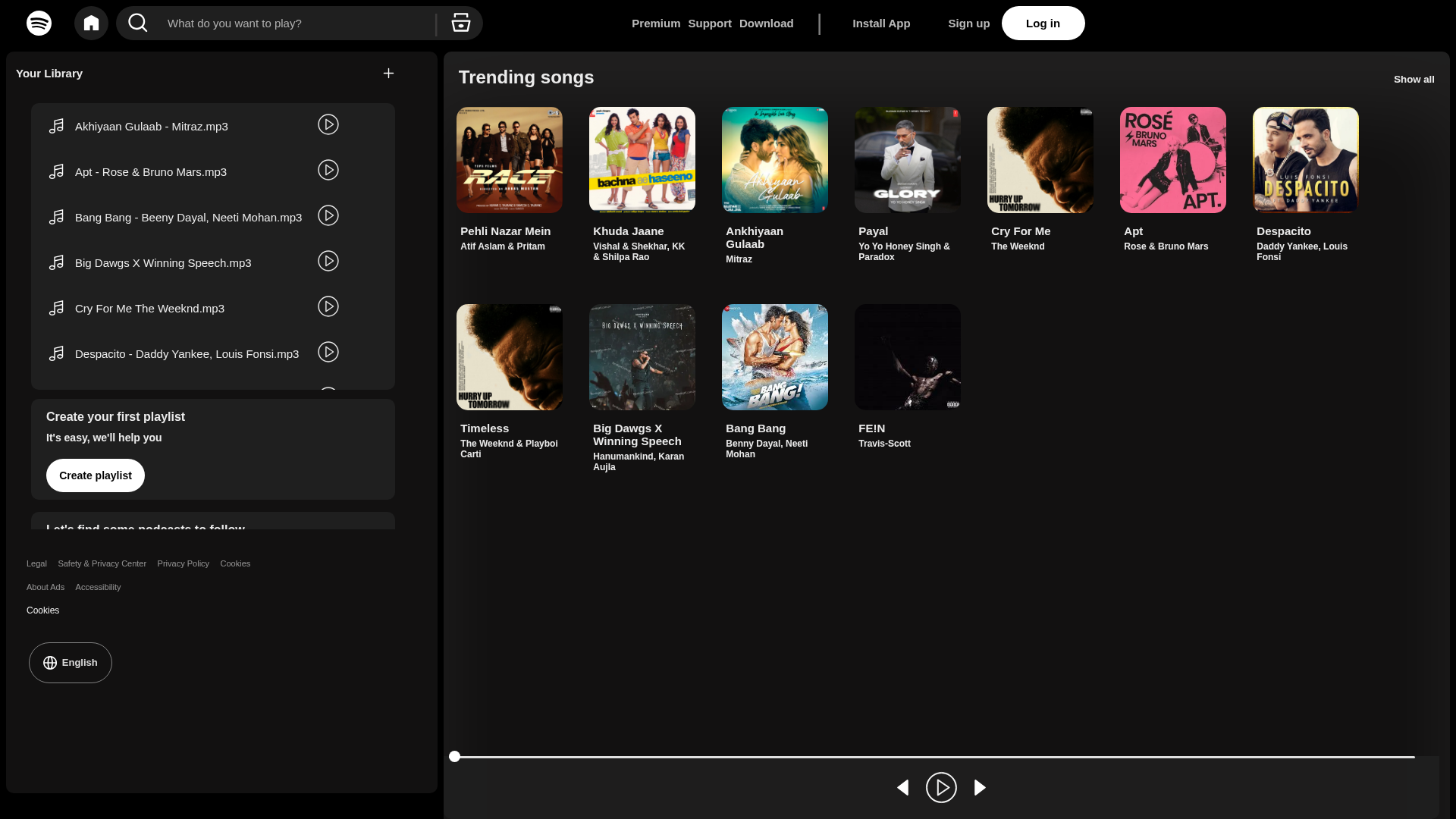Open the Bang Bang album cover

775,357
